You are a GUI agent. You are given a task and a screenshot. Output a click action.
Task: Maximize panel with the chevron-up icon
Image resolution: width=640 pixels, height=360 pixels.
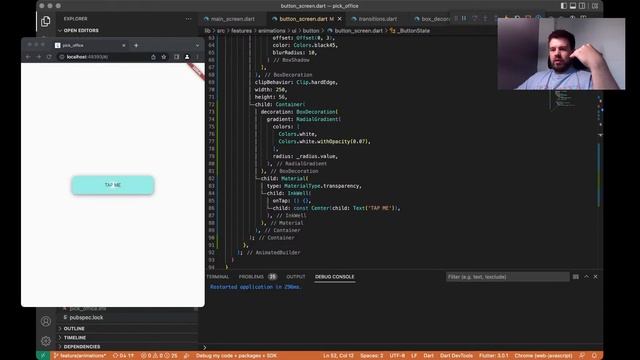[x=586, y=277]
